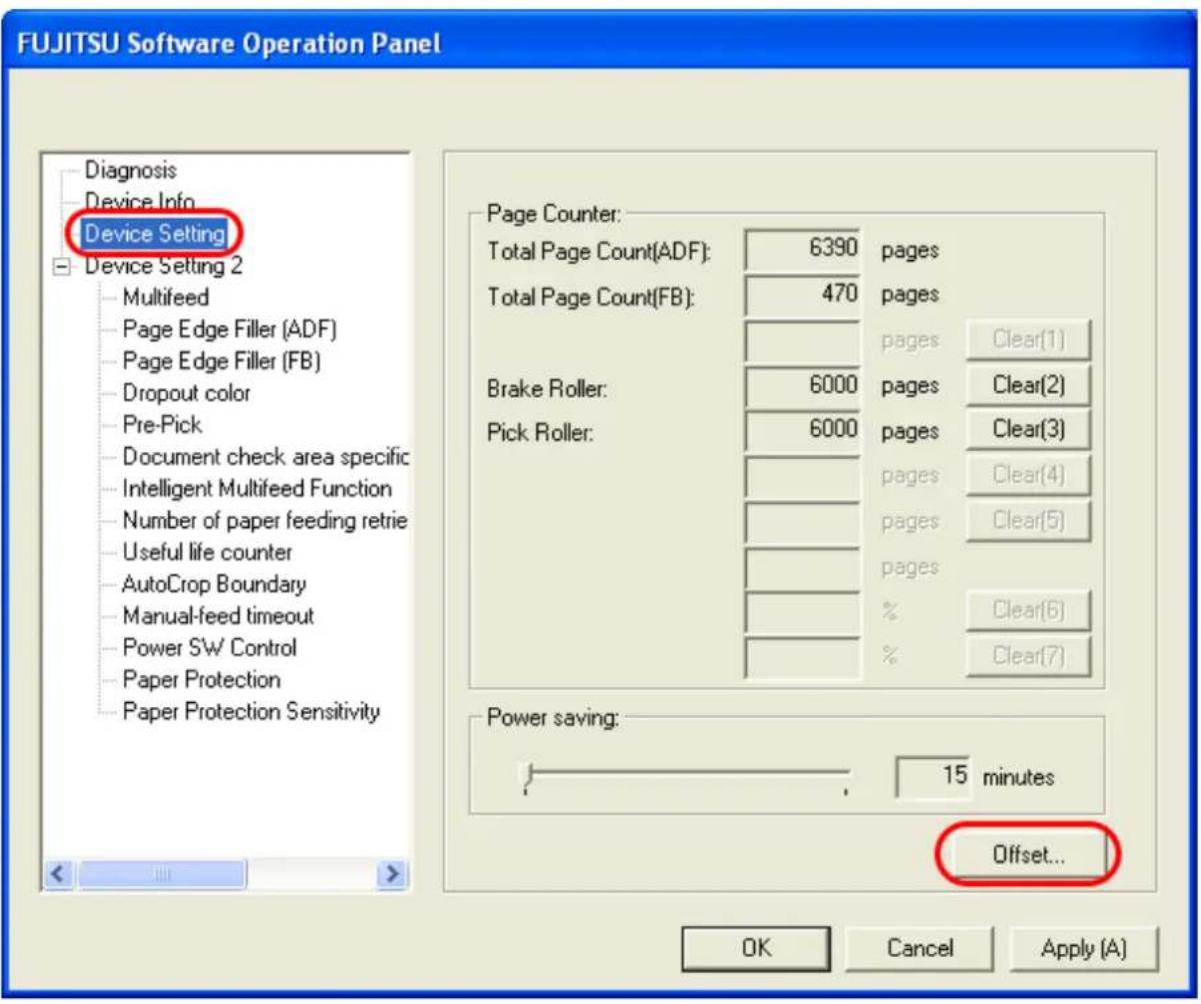
Task: Click the tree's left scroll arrow
Action: pos(60,874)
